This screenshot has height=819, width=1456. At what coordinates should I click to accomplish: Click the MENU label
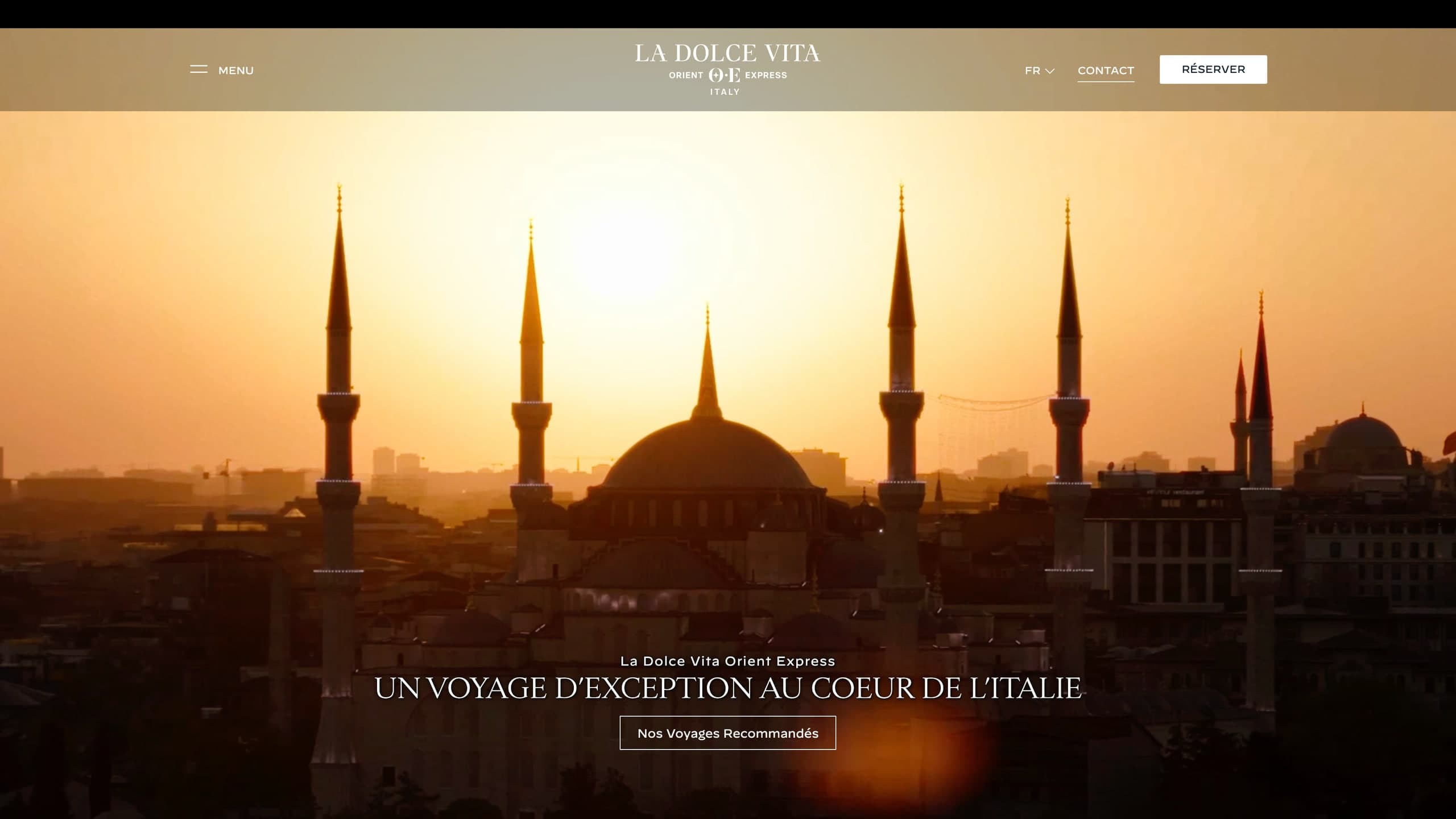pos(236,71)
